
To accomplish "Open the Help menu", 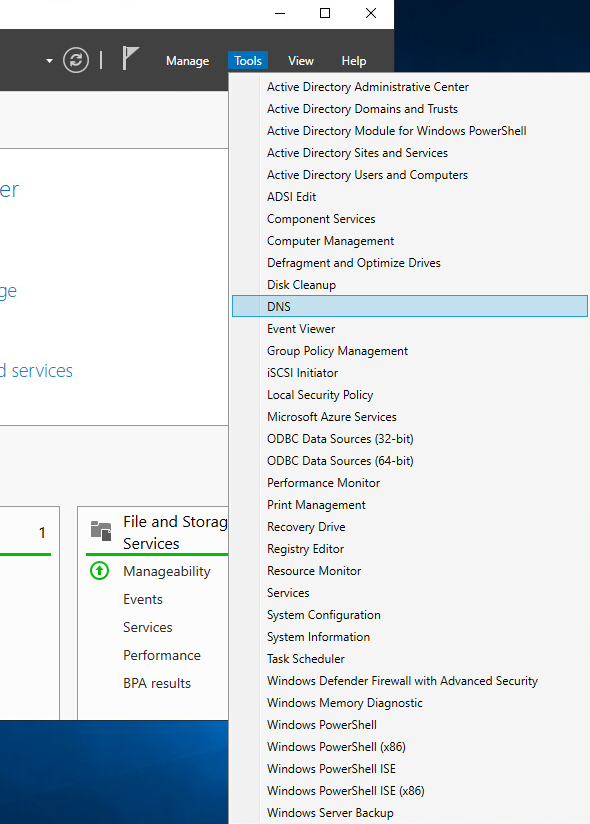I will pyautogui.click(x=354, y=61).
